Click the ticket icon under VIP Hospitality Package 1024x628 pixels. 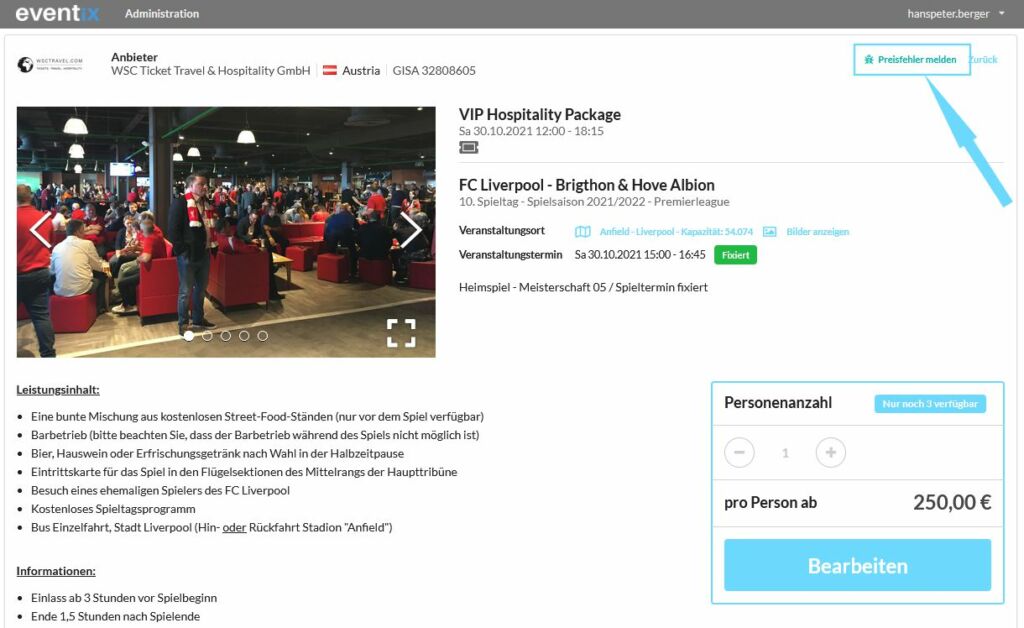(x=468, y=148)
